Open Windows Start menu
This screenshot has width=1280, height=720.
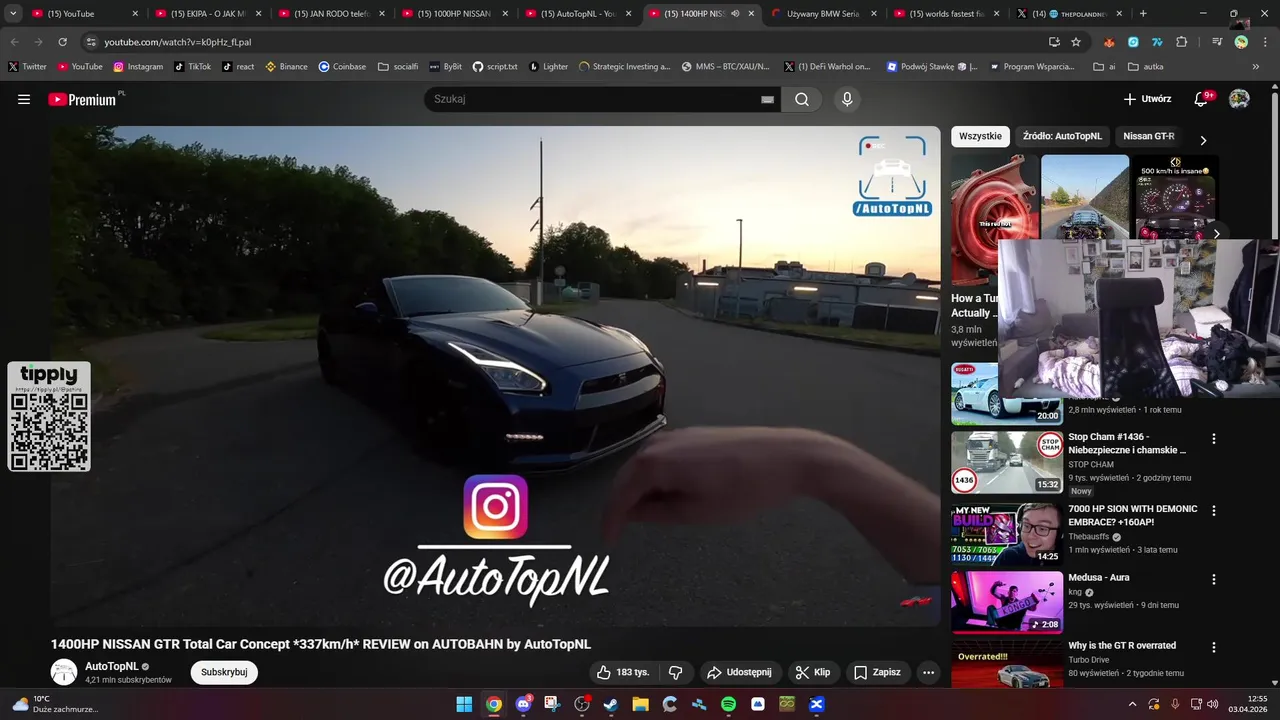[464, 704]
